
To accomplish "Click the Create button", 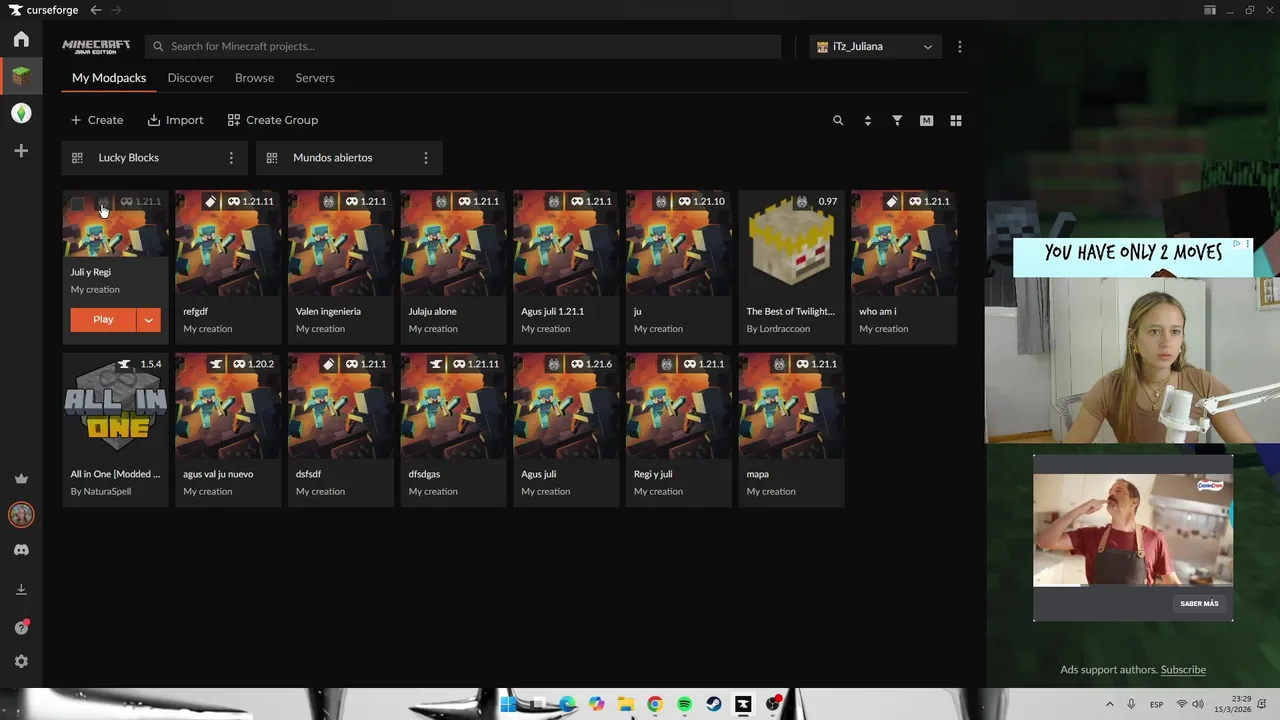I will click(97, 120).
